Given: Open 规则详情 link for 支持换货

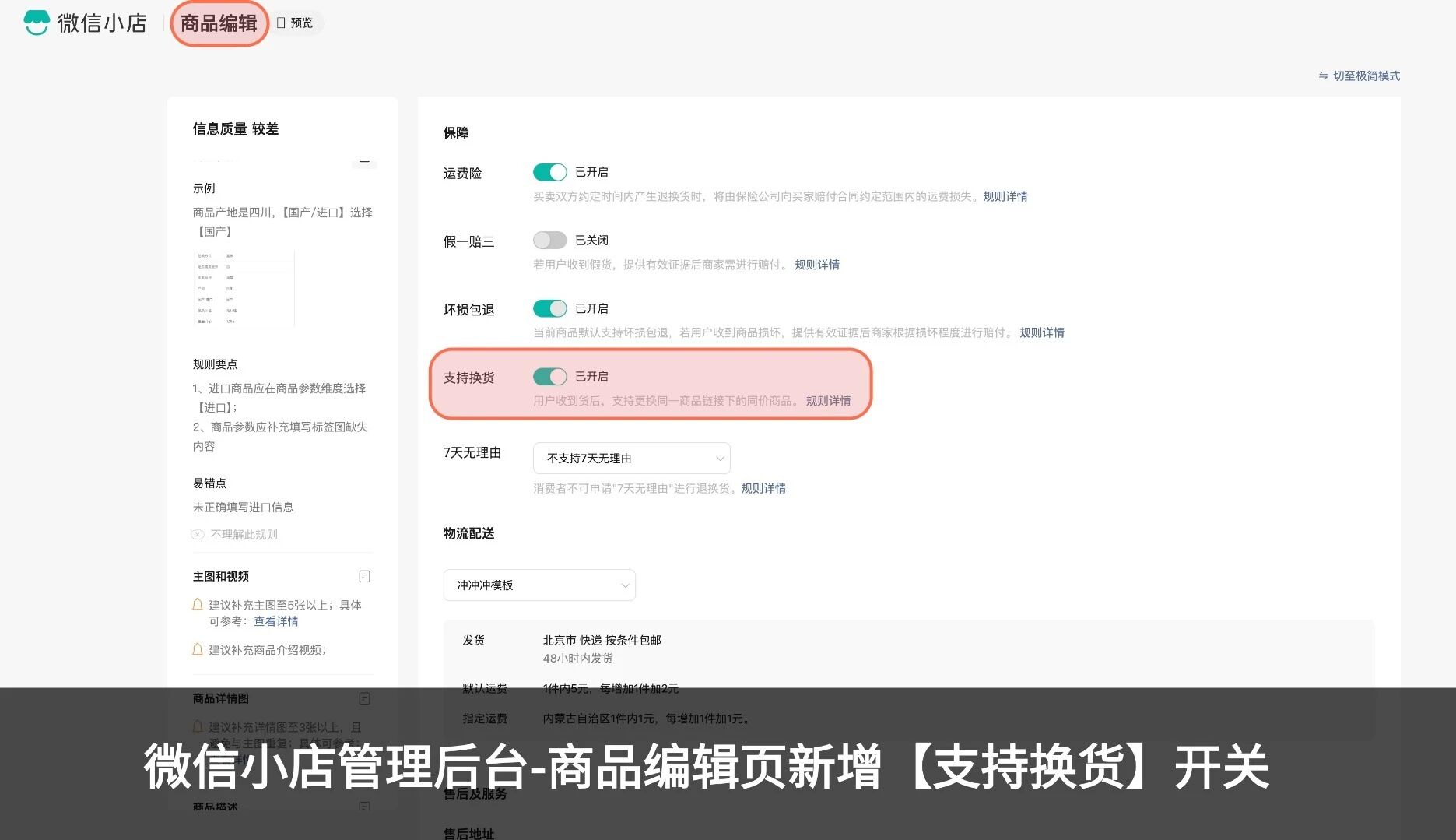Looking at the screenshot, I should (828, 401).
